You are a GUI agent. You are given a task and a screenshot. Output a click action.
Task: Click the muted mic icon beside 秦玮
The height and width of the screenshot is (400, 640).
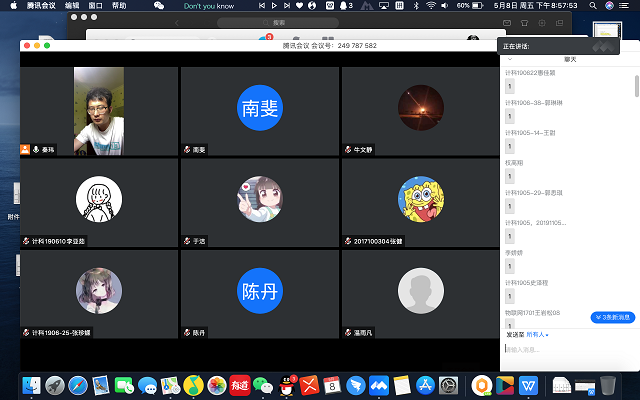click(36, 149)
